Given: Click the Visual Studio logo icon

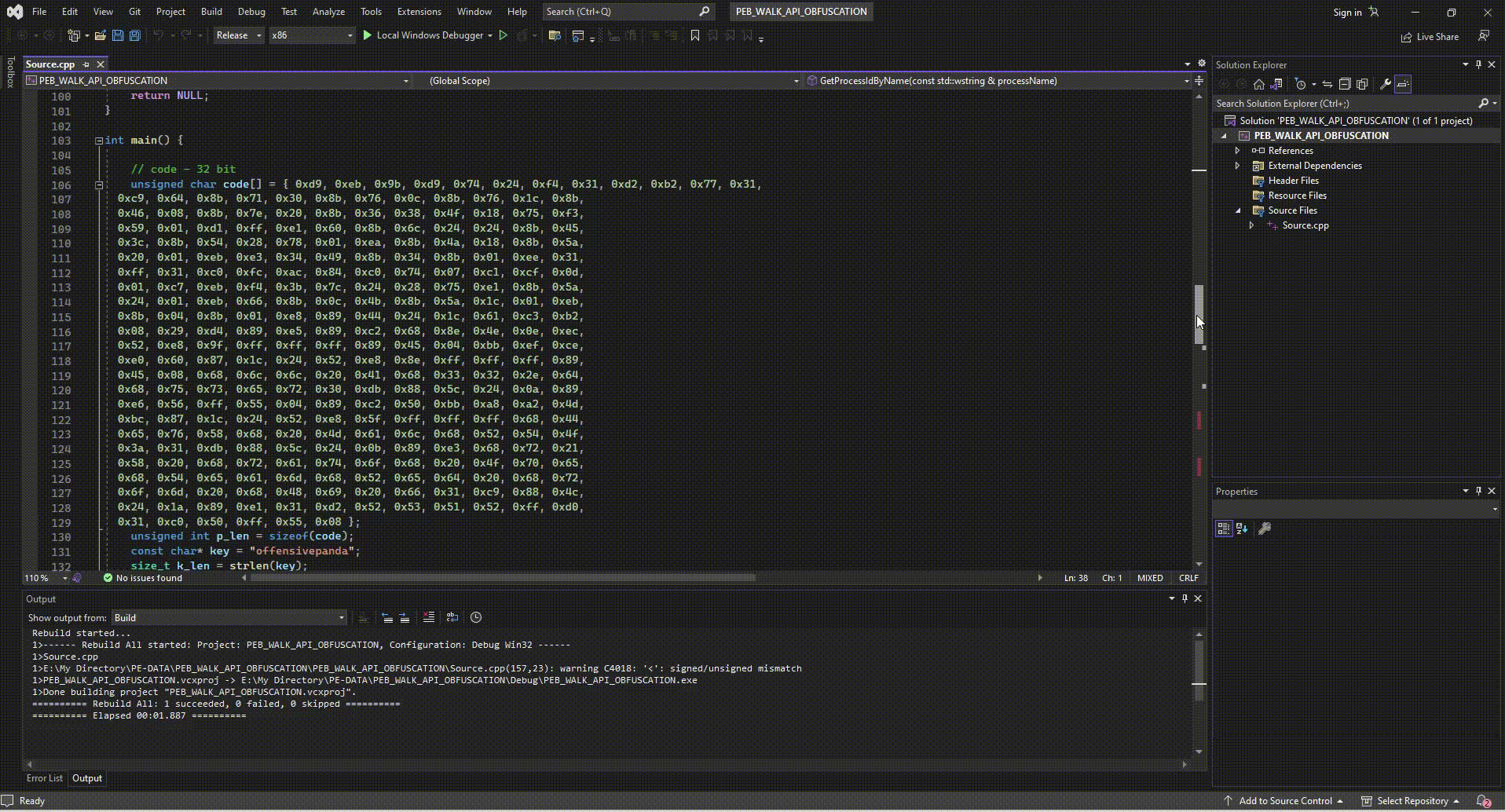Looking at the screenshot, I should tap(15, 12).
